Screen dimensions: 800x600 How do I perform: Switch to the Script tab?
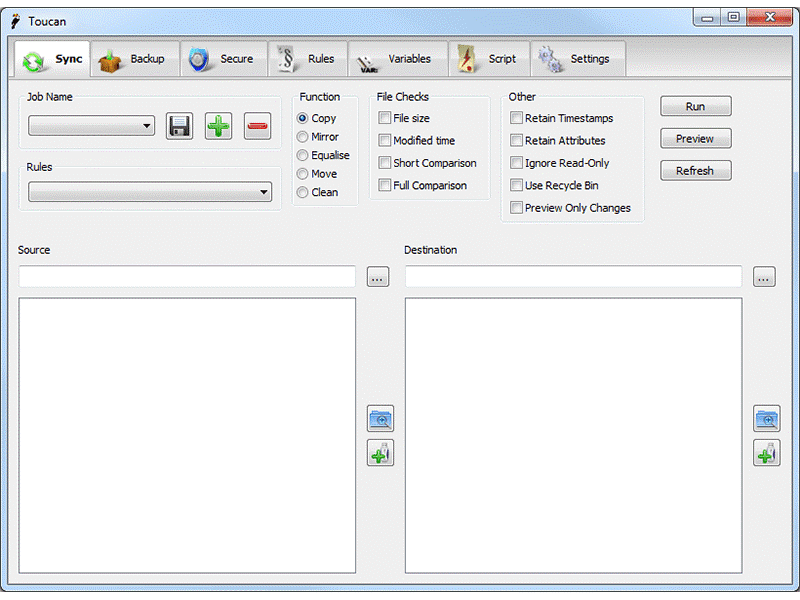(489, 59)
